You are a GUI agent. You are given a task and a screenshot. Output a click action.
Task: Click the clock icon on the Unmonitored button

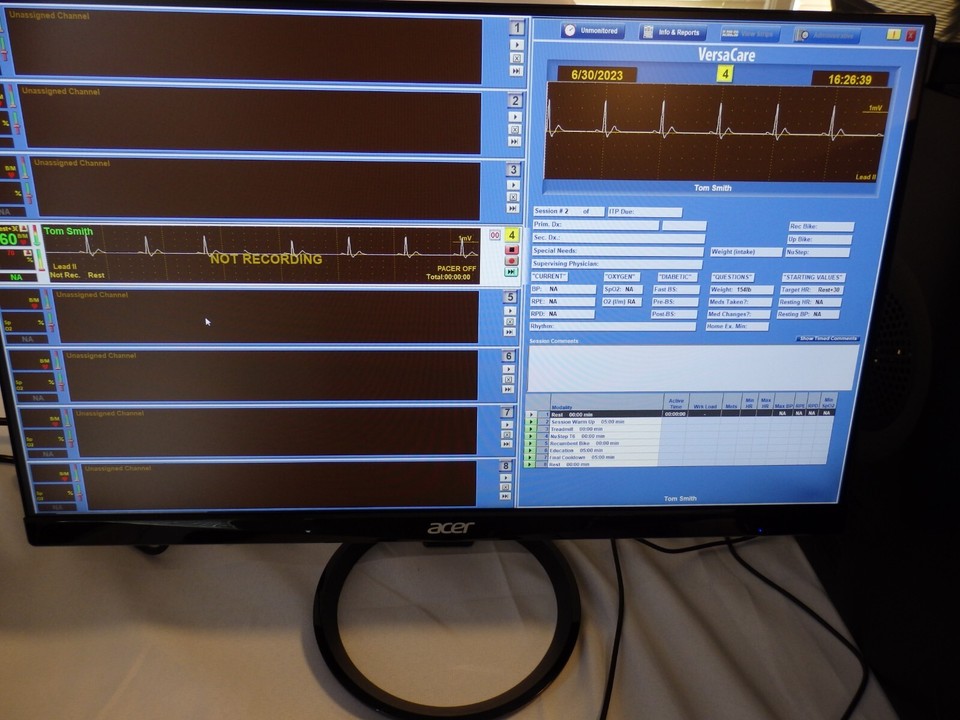point(568,30)
